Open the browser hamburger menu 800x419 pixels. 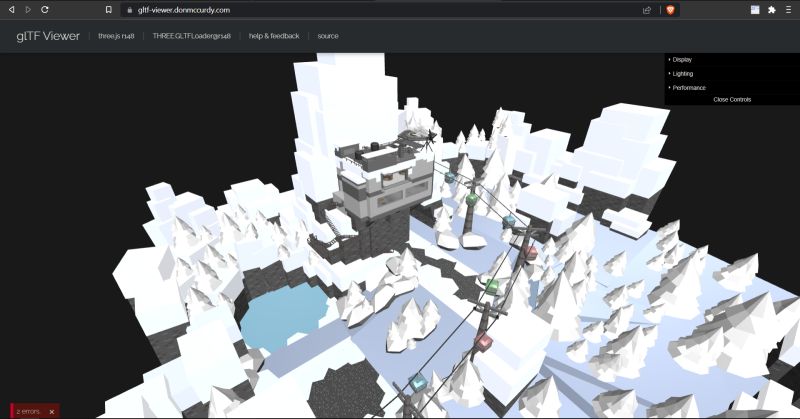[x=788, y=10]
